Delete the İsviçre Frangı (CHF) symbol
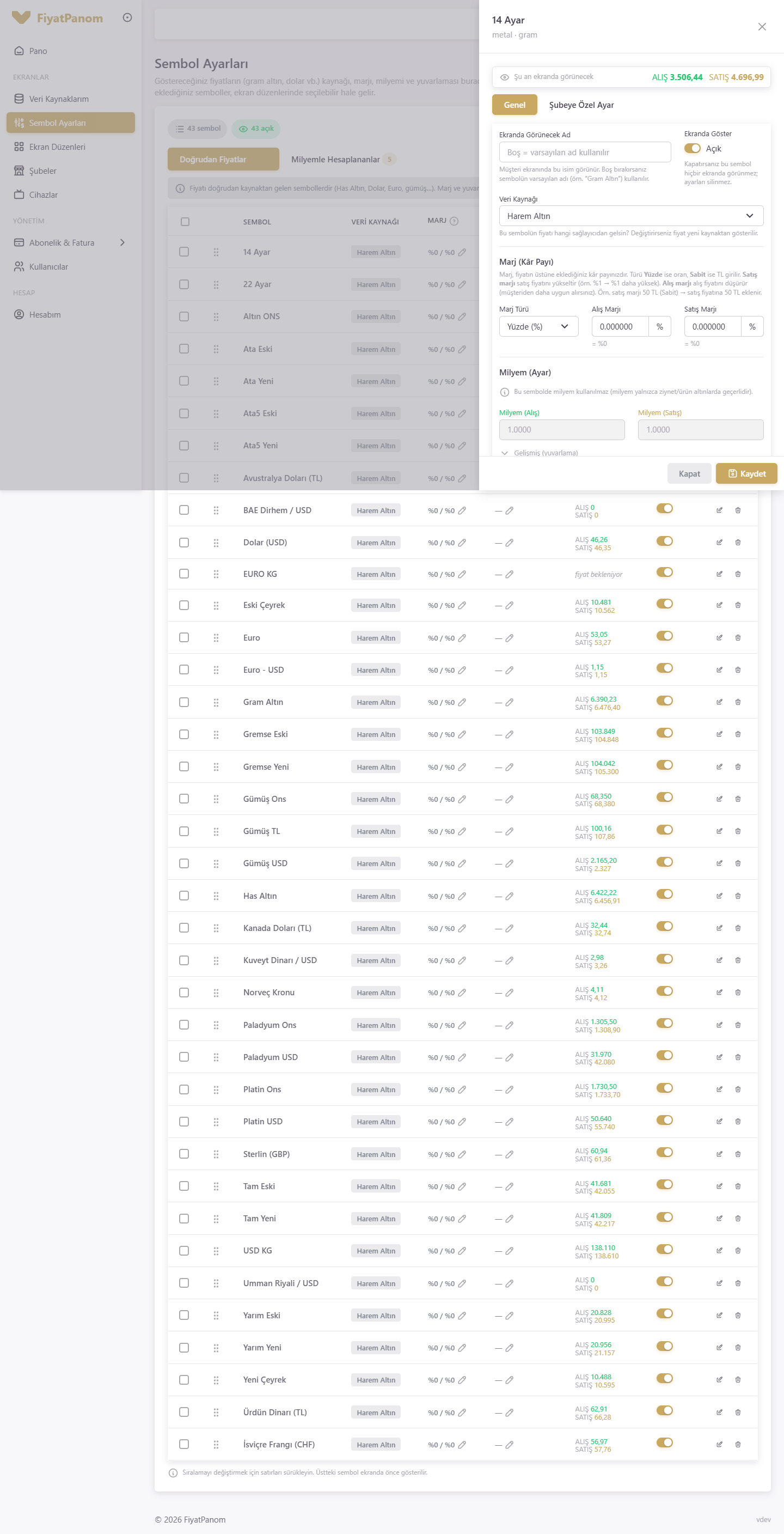Viewport: 784px width, 1534px height. pyautogui.click(x=738, y=1444)
